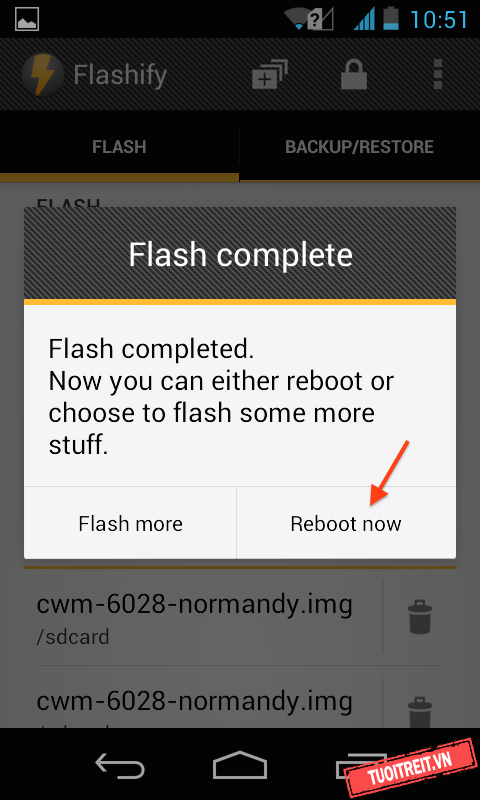Open the multiple flash queue icon

coord(270,74)
